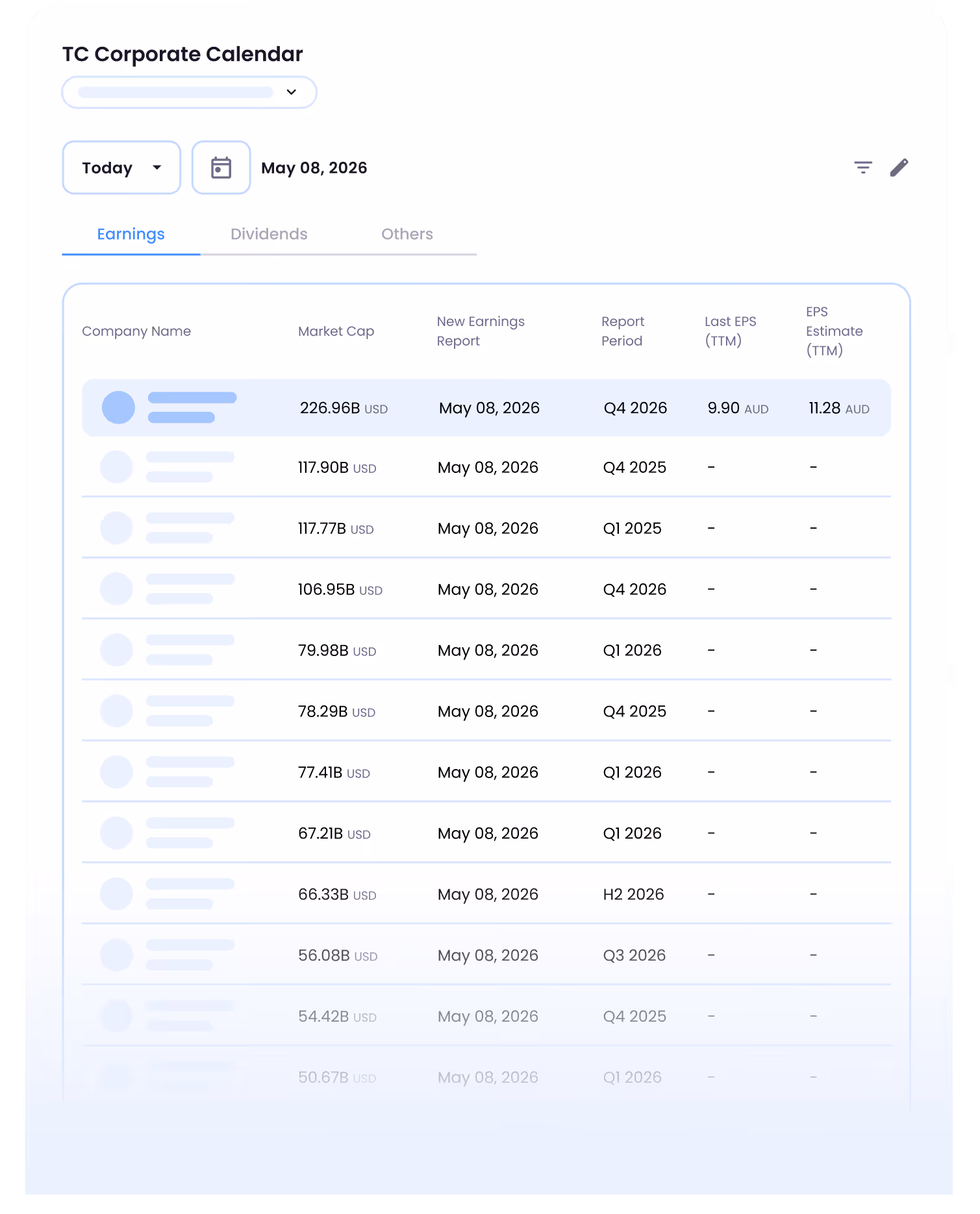Screen dimensions: 980x1214
Task: Click the Q1 2026 period in 67.21B row
Action: pyautogui.click(x=632, y=834)
